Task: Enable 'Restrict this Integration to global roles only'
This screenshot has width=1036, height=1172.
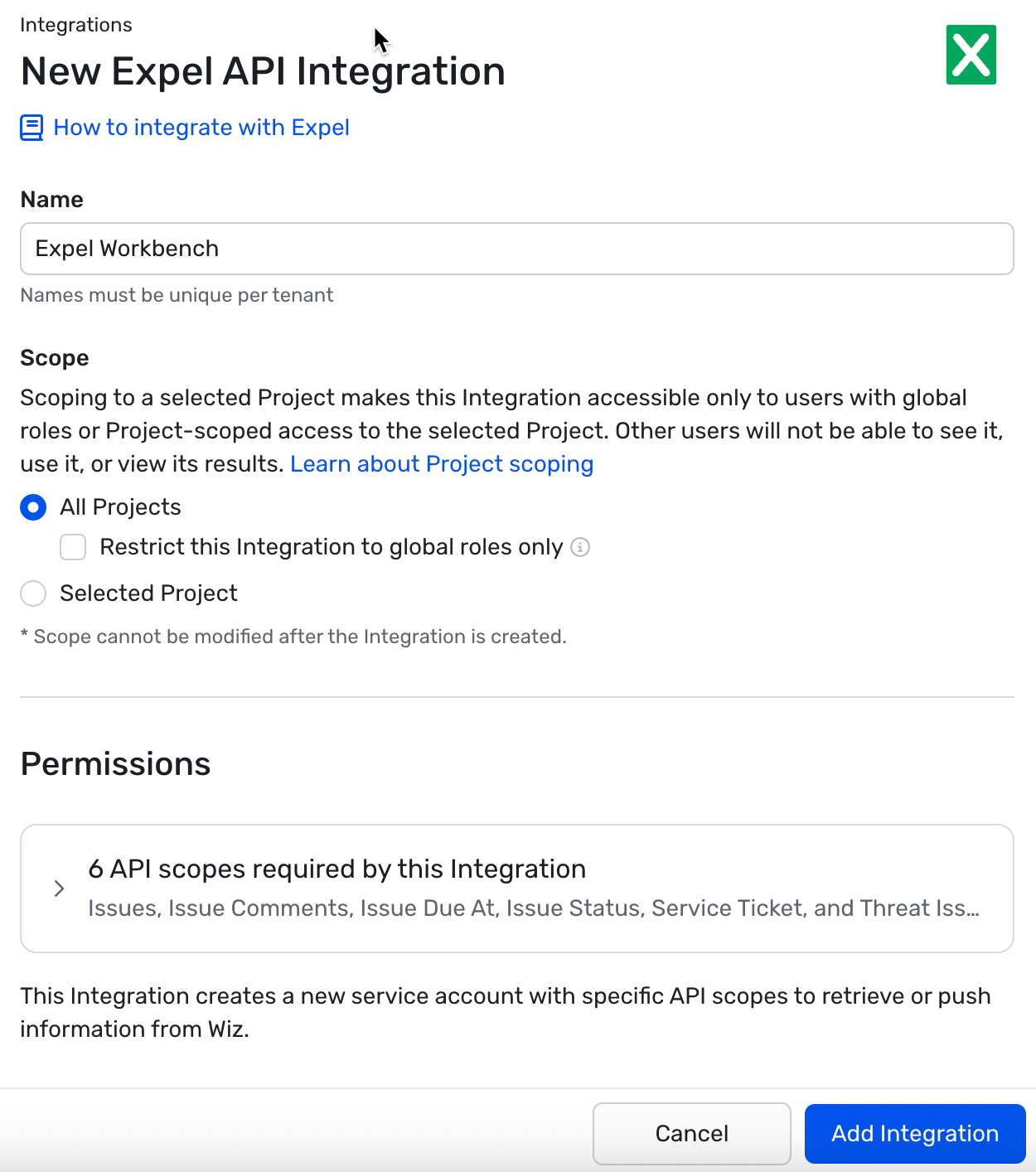Action: (x=73, y=547)
